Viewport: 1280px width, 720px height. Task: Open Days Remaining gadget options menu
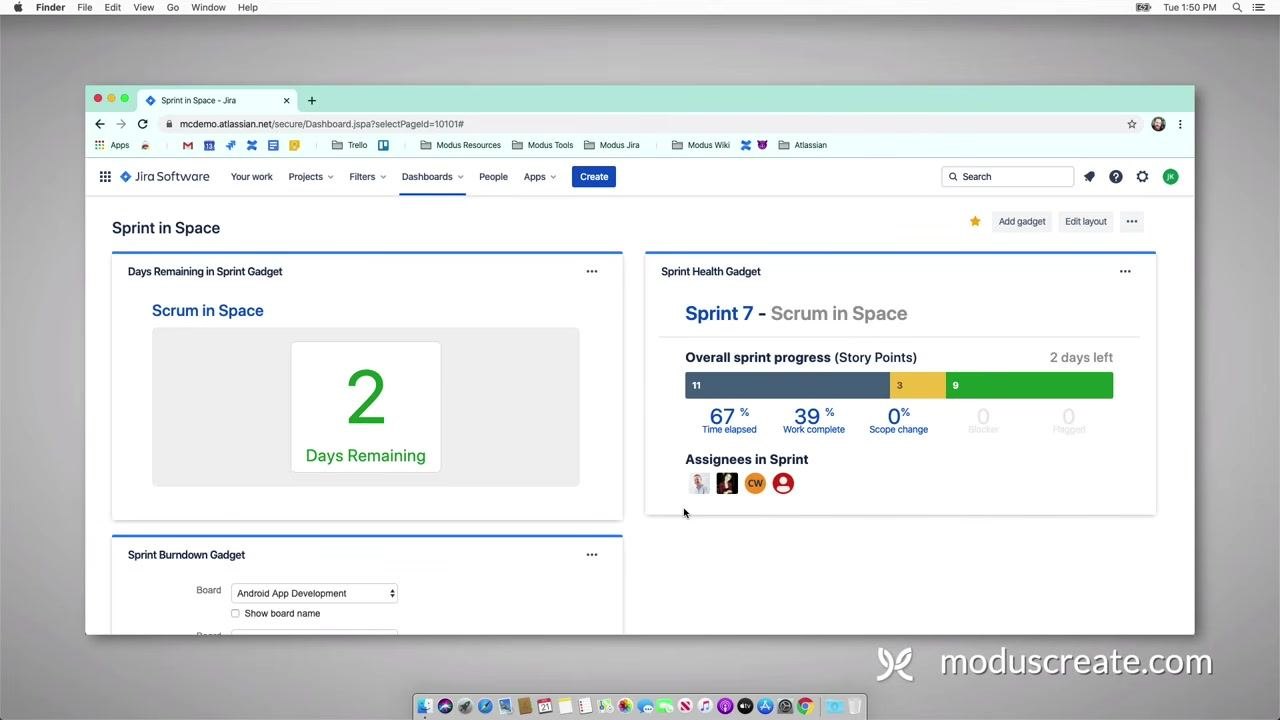(x=592, y=271)
